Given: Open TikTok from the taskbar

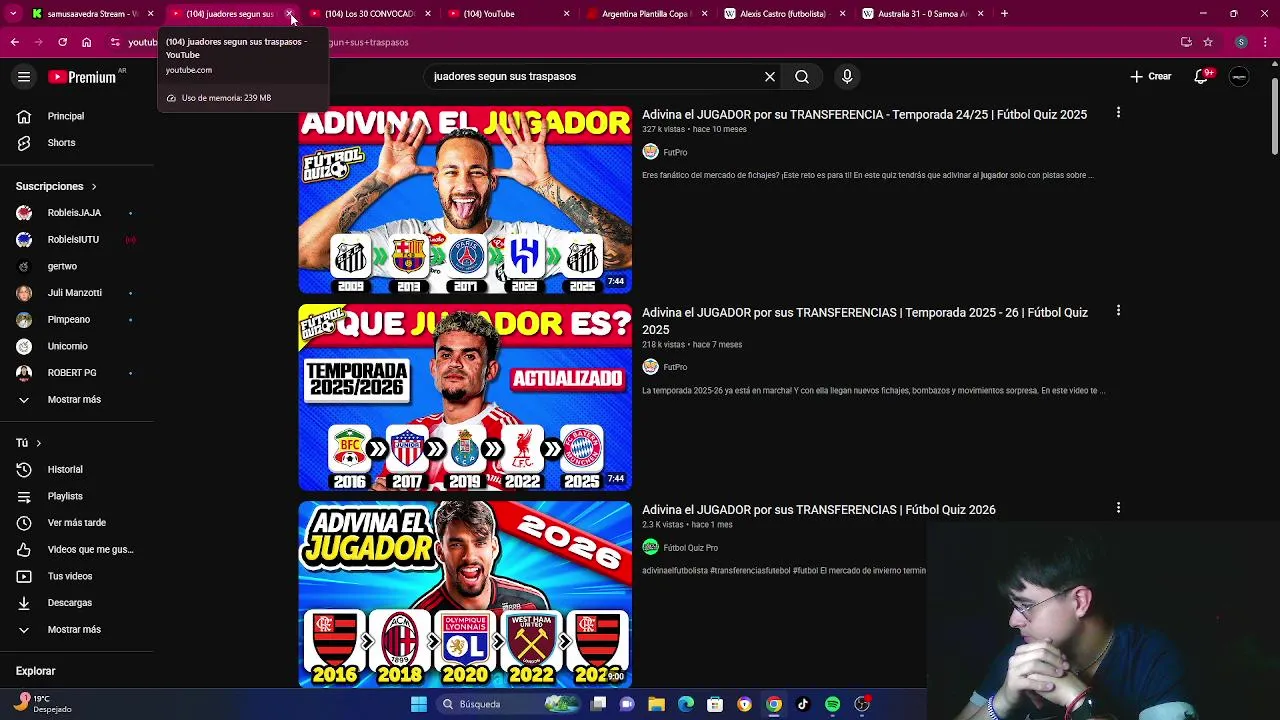Looking at the screenshot, I should 803,704.
